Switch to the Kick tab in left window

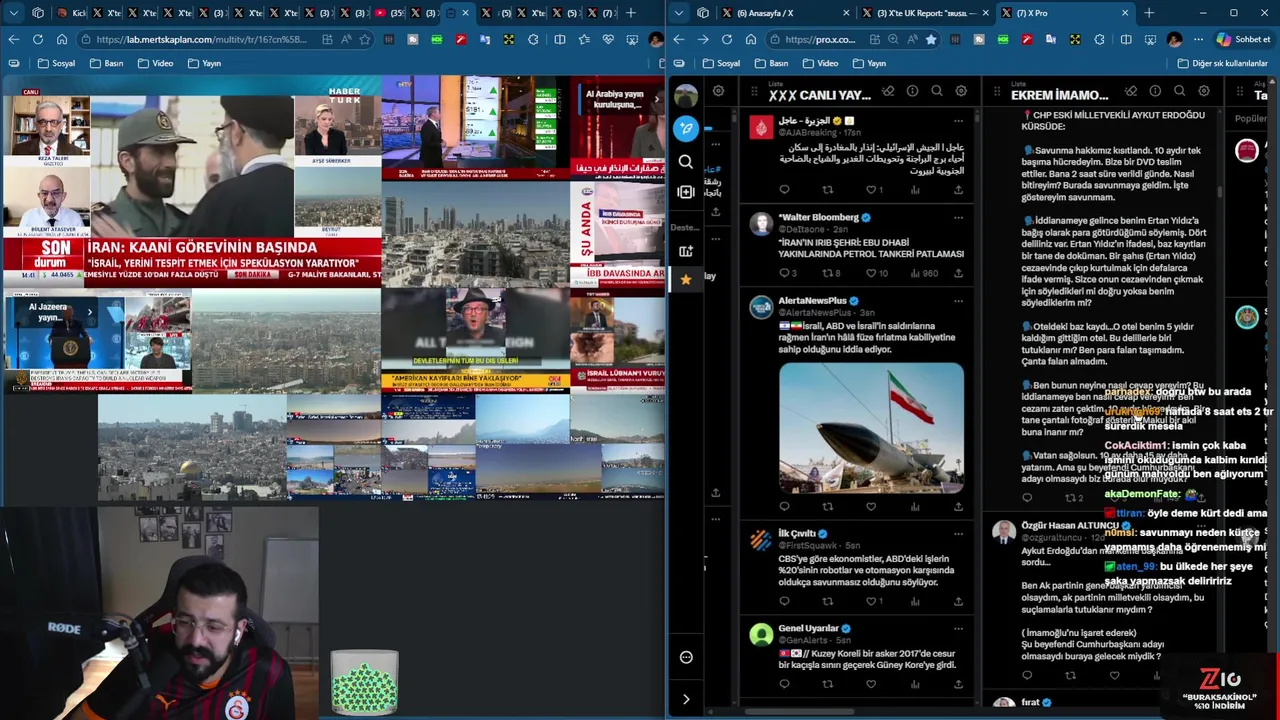pyautogui.click(x=72, y=13)
